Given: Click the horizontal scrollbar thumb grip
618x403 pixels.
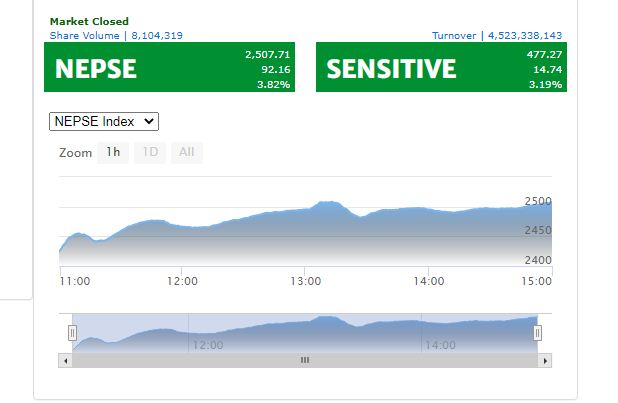Looking at the screenshot, I should click(x=305, y=360).
